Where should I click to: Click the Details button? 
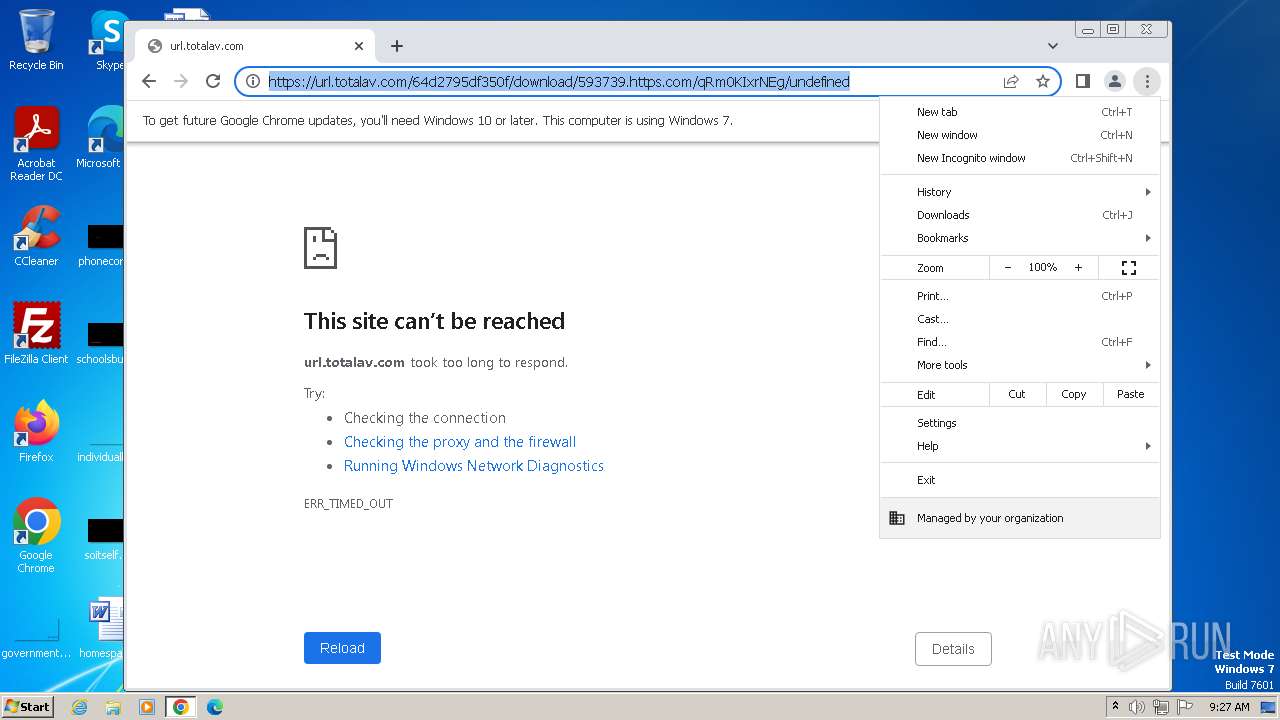click(953, 649)
